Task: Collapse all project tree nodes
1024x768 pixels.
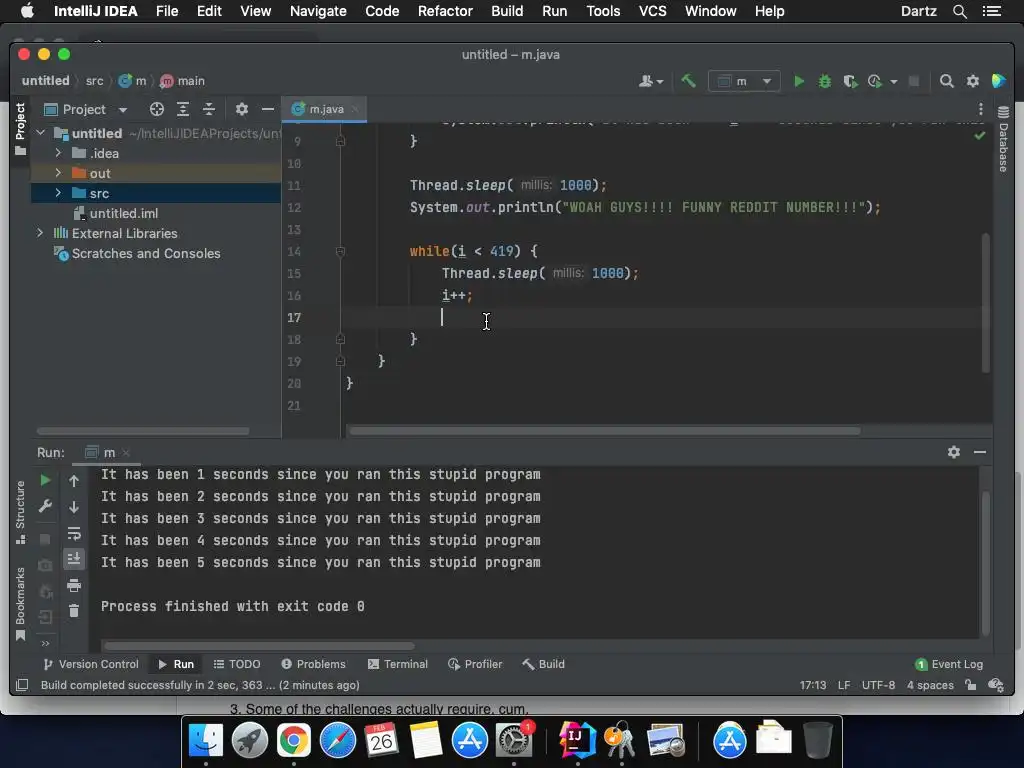Action: (209, 109)
